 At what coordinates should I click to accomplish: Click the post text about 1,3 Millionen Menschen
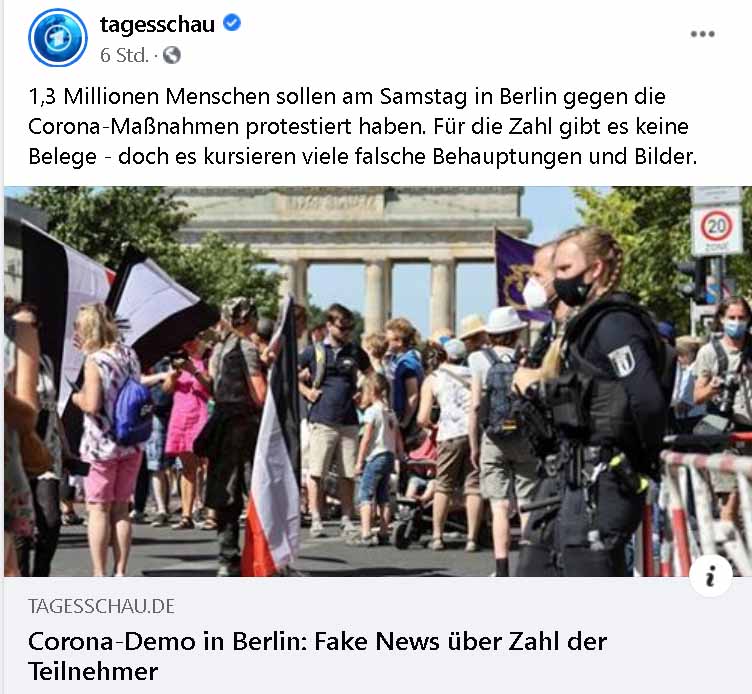click(x=363, y=126)
